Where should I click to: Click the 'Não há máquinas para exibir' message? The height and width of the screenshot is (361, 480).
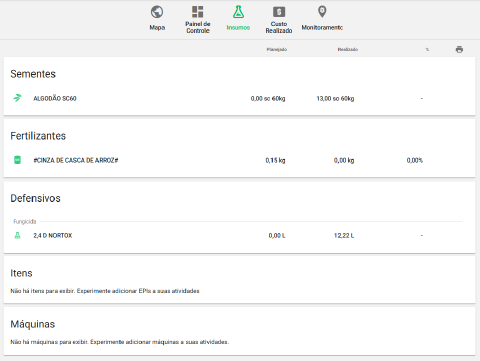pos(120,342)
